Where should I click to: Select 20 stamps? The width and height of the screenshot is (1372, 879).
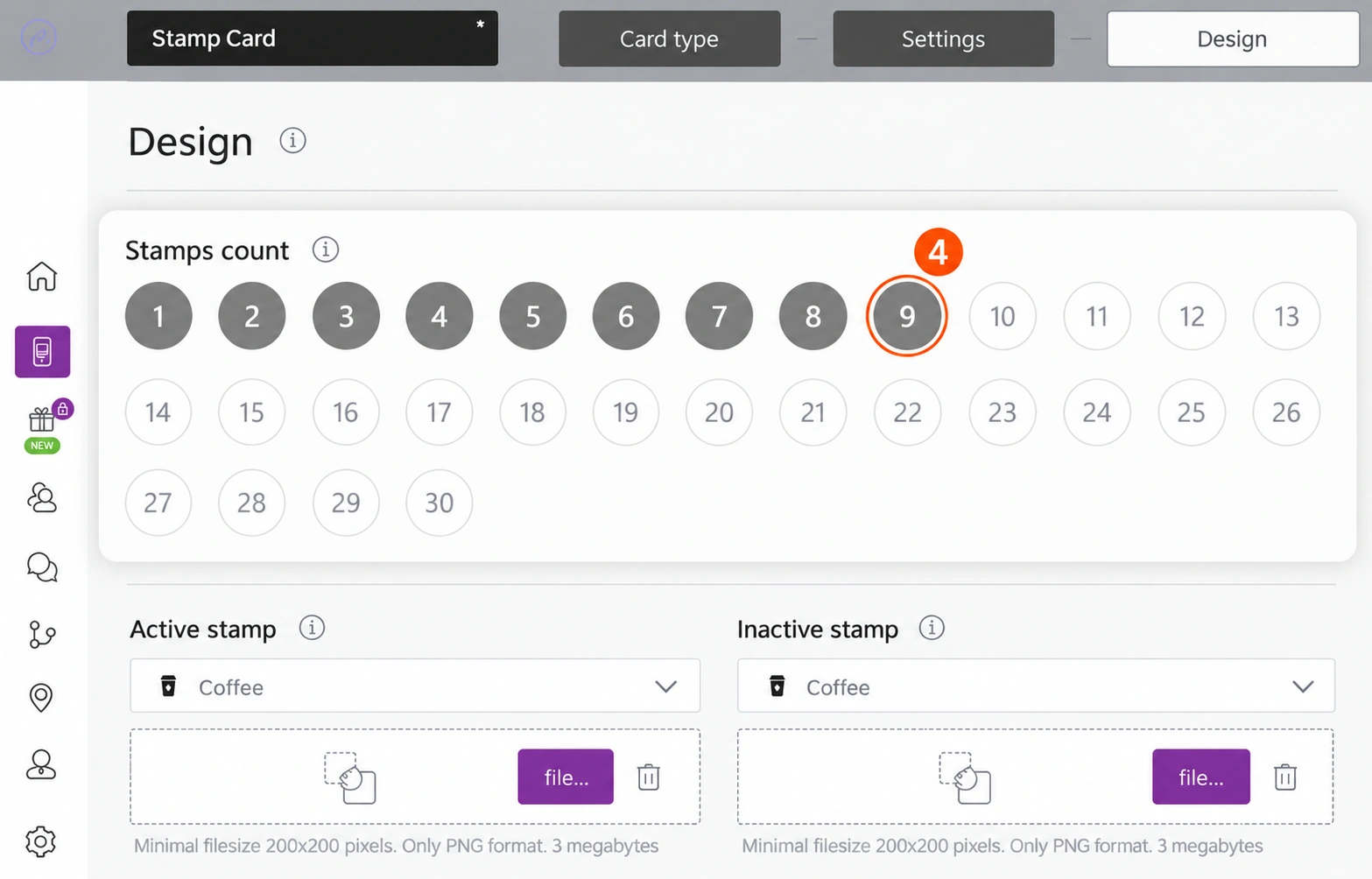pyautogui.click(x=719, y=412)
